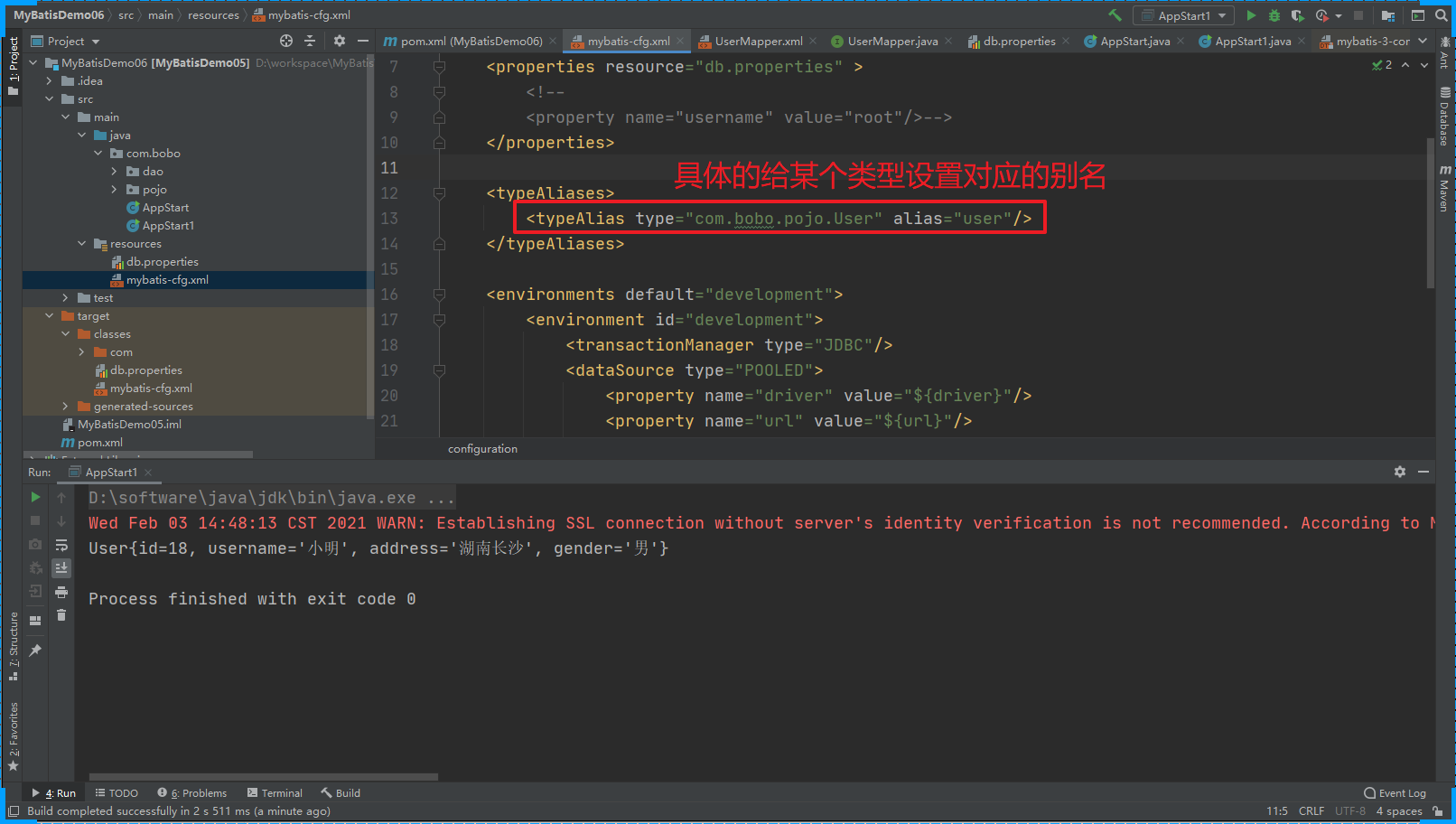Locate current file in Project view

coord(286,41)
